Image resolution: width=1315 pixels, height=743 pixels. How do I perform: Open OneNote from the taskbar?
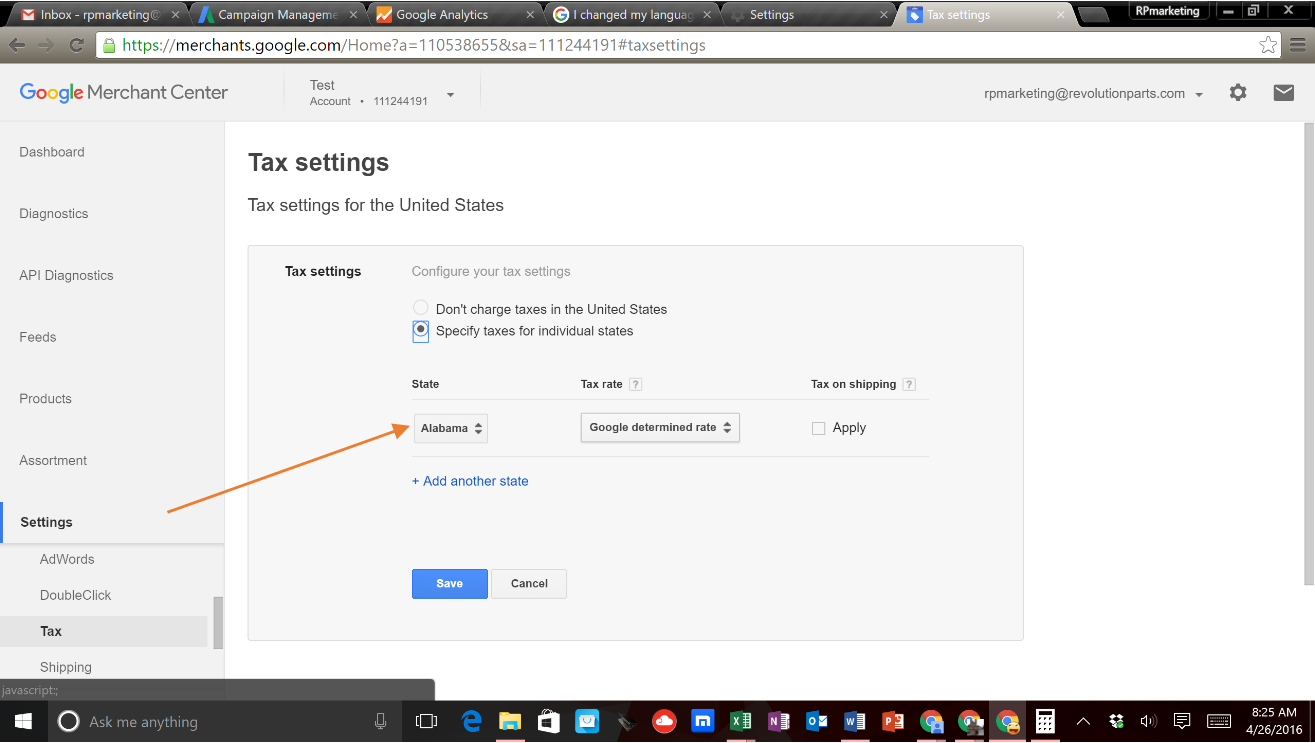(x=779, y=721)
